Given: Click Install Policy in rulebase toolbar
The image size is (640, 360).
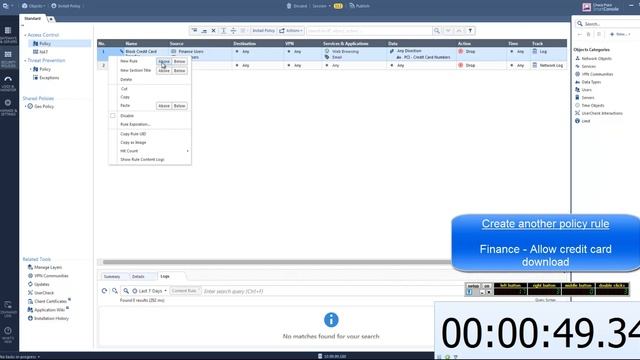Looking at the screenshot, I should pos(263,31).
